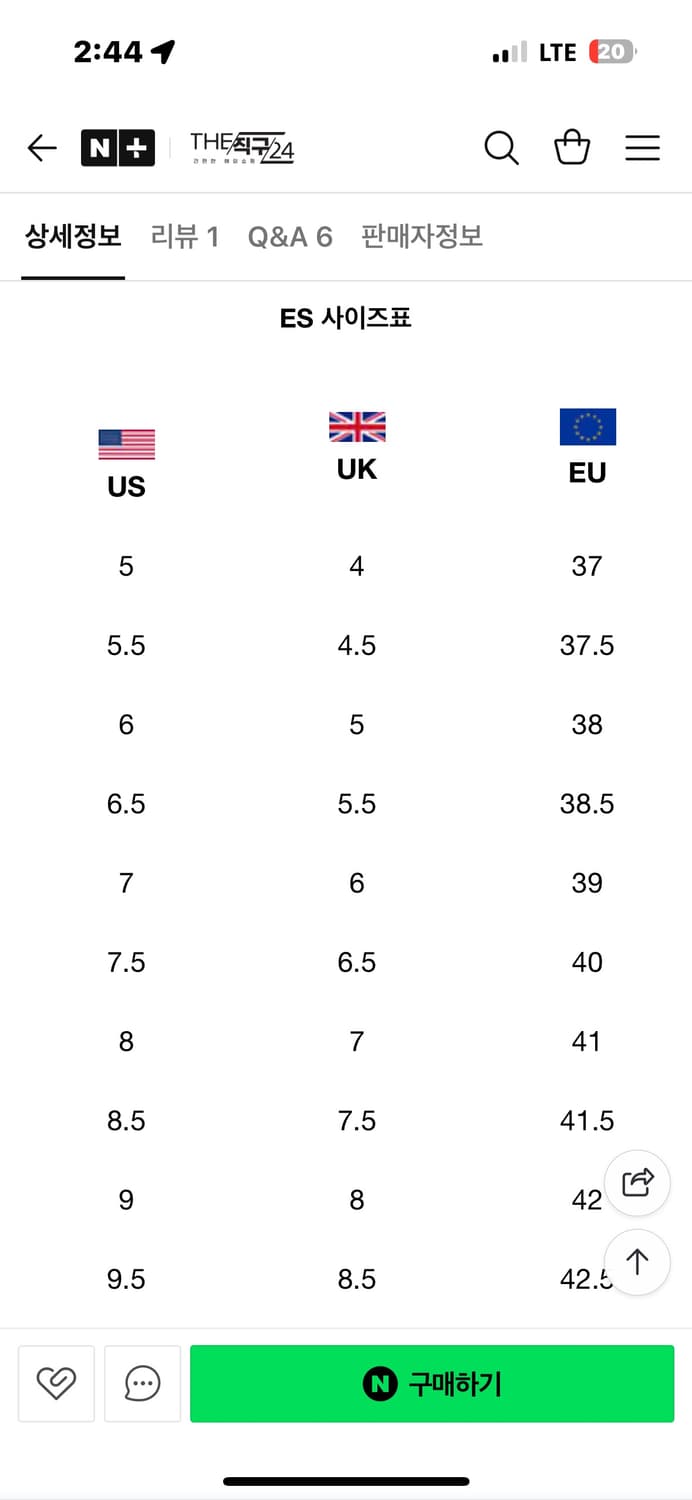692x1500 pixels.
Task: Tap the US flag image
Action: pyautogui.click(x=127, y=444)
